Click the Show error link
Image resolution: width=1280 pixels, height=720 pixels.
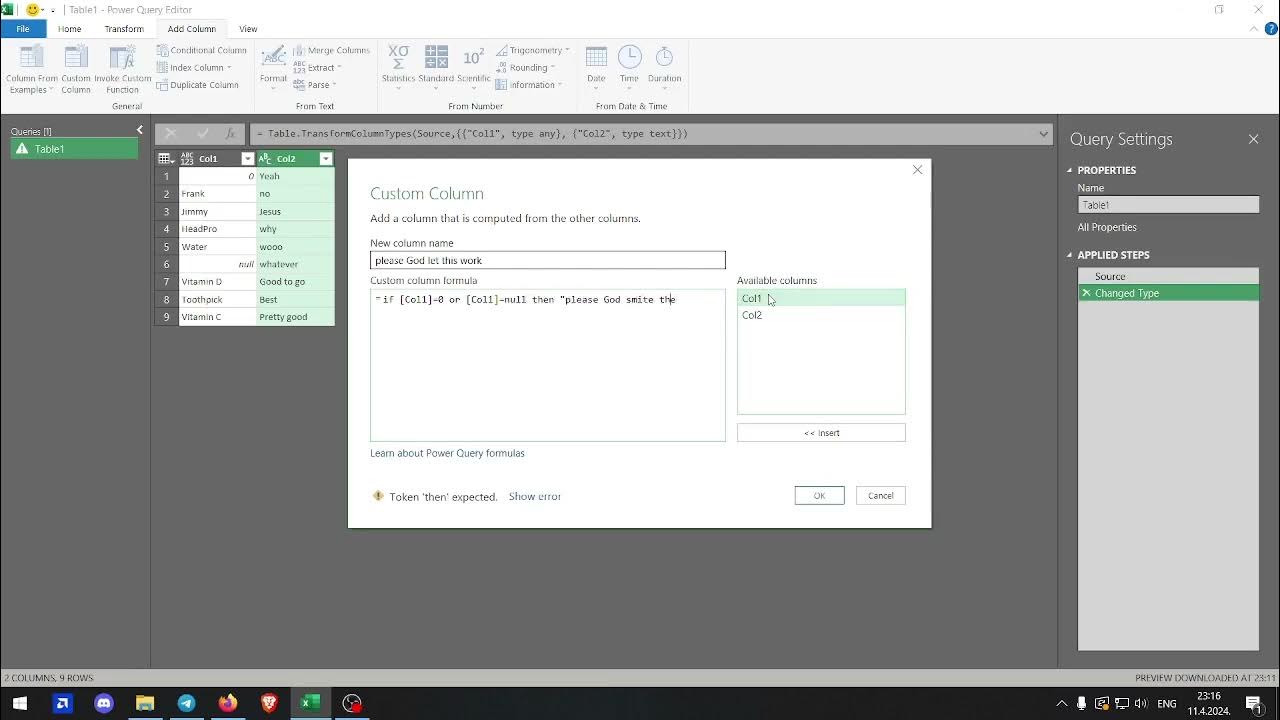534,496
